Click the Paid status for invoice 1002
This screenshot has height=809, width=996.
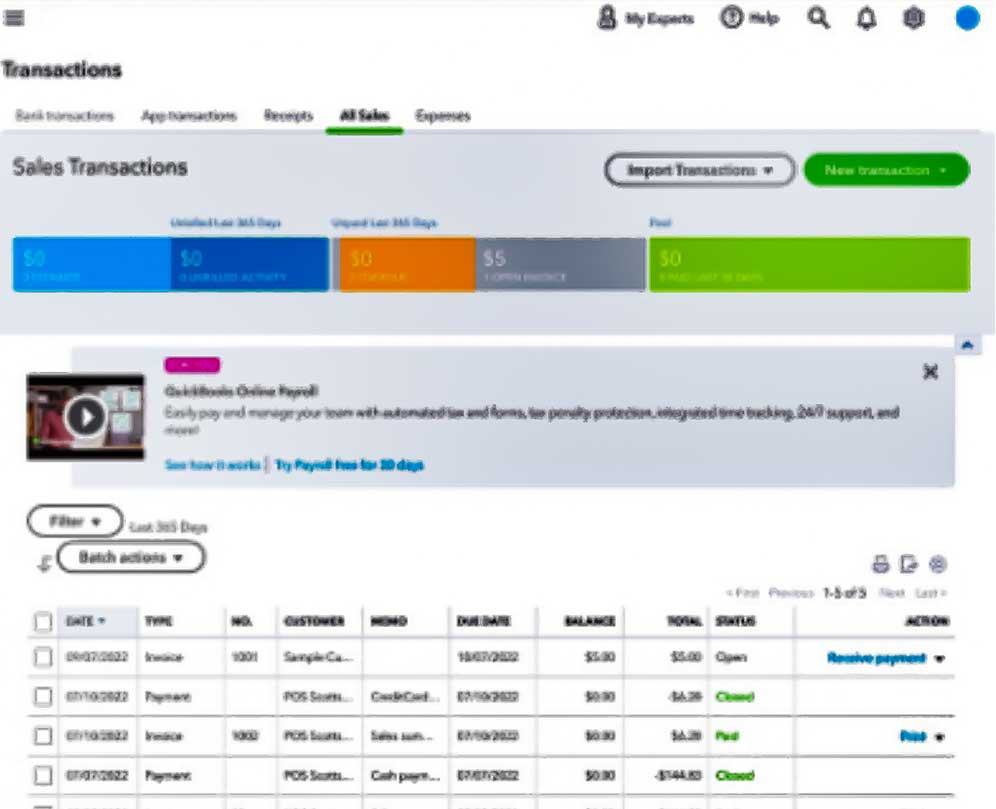coord(727,736)
